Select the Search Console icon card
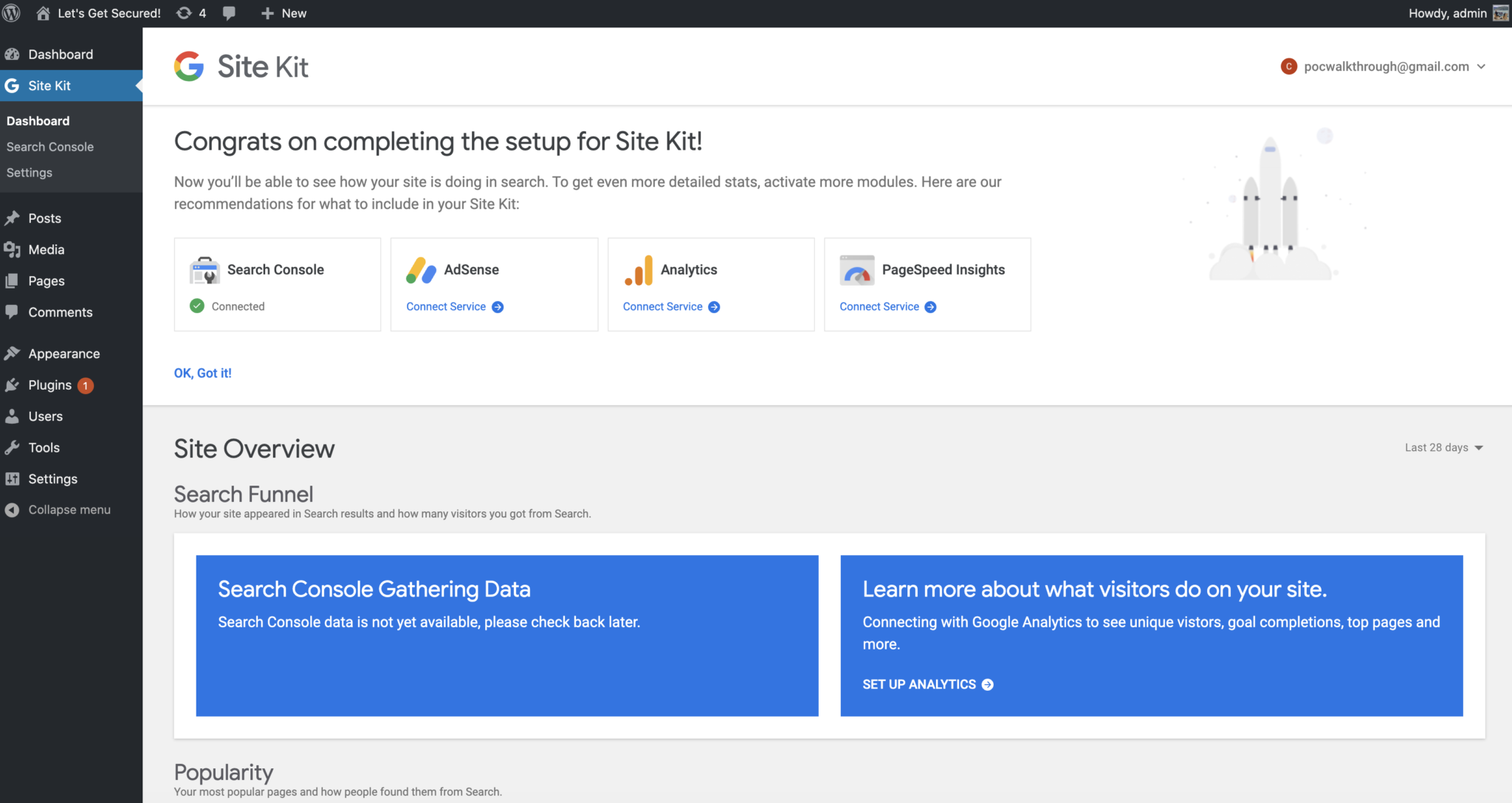1512x803 pixels. coord(205,270)
